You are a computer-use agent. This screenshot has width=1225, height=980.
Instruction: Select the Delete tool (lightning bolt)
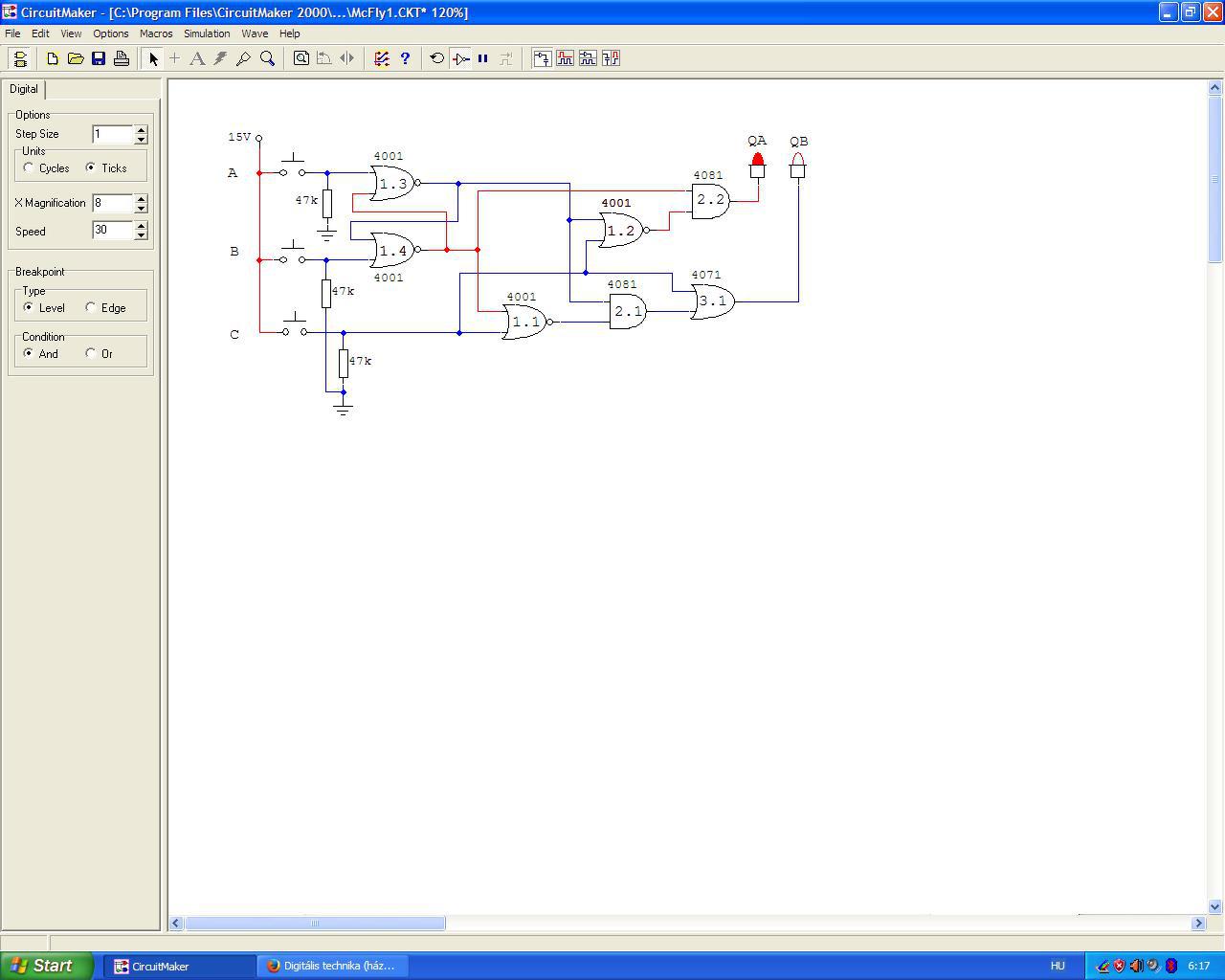(x=220, y=58)
